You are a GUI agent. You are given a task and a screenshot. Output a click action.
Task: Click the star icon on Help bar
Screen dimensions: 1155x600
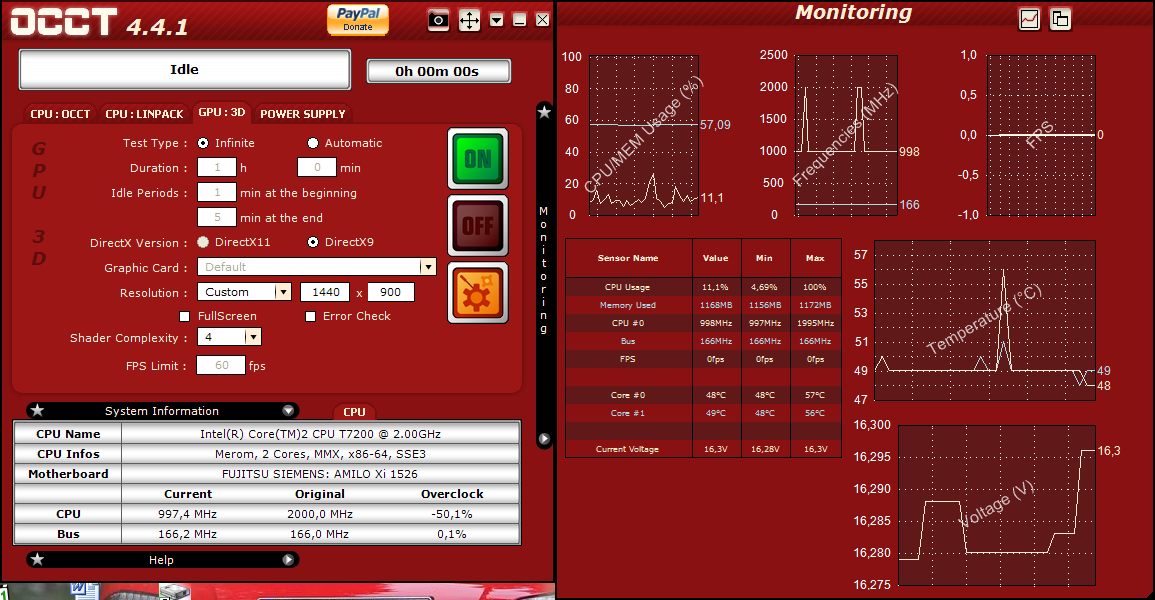pos(38,560)
